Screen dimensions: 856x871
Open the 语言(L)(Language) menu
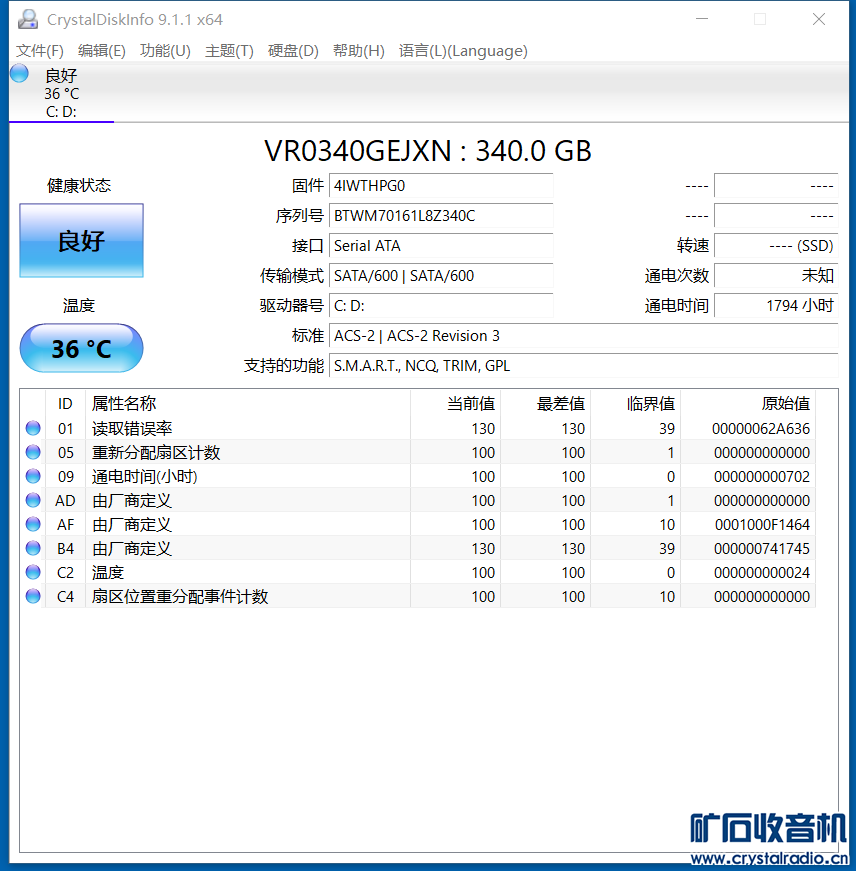point(463,51)
